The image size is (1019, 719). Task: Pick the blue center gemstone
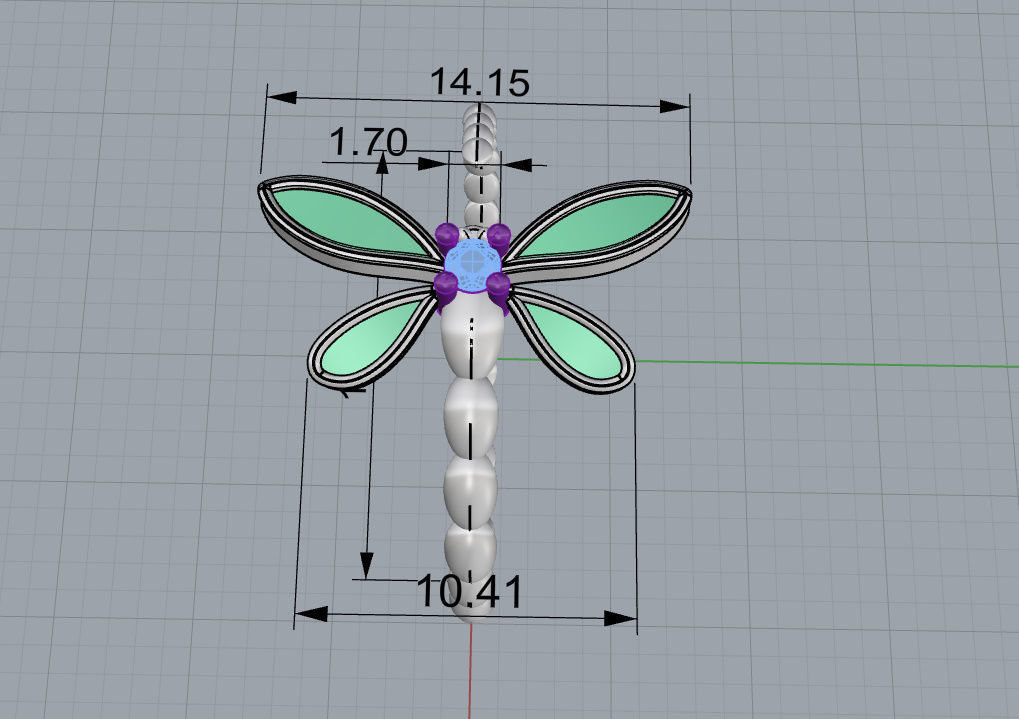click(472, 265)
